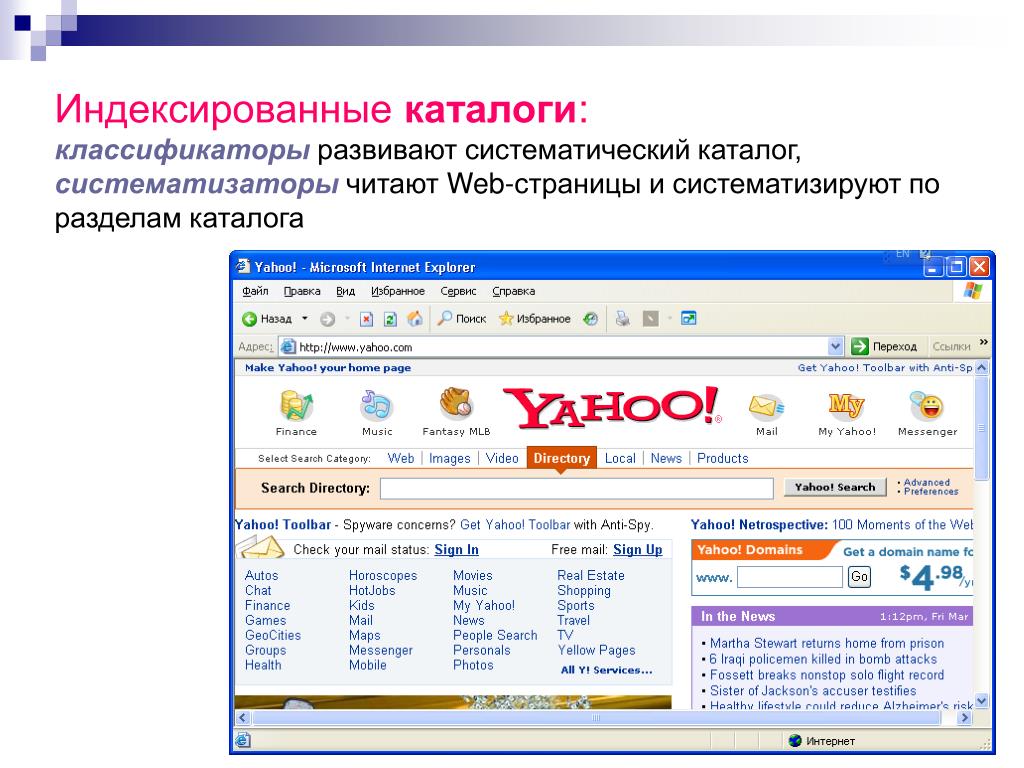Select the Directory search tab

point(562,458)
